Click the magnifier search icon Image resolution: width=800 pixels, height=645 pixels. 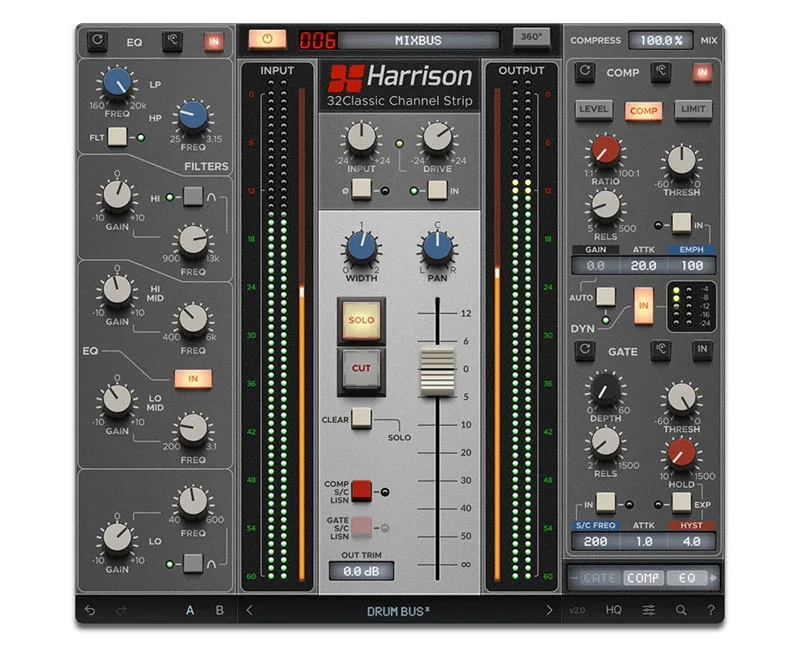coord(681,610)
